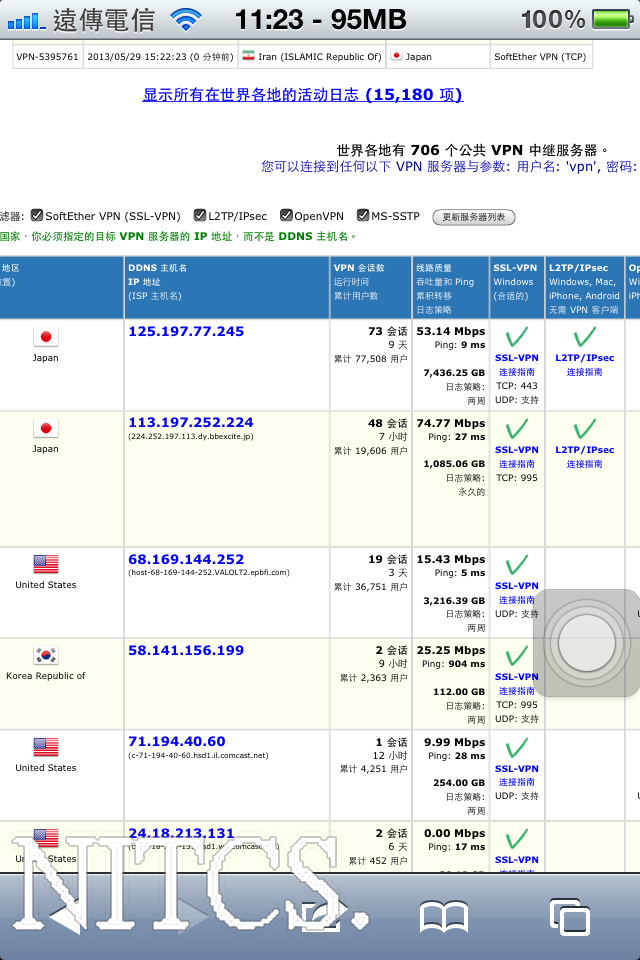Viewport: 640px width, 960px height.
Task: Open Safari bookmarks book icon
Action: [x=444, y=917]
